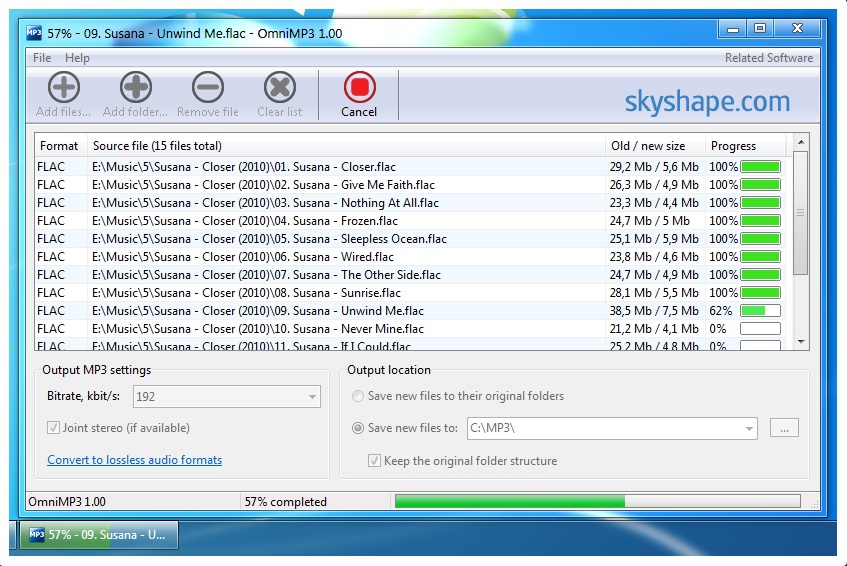Sort list by Format column header
This screenshot has width=847, height=566.
60,146
